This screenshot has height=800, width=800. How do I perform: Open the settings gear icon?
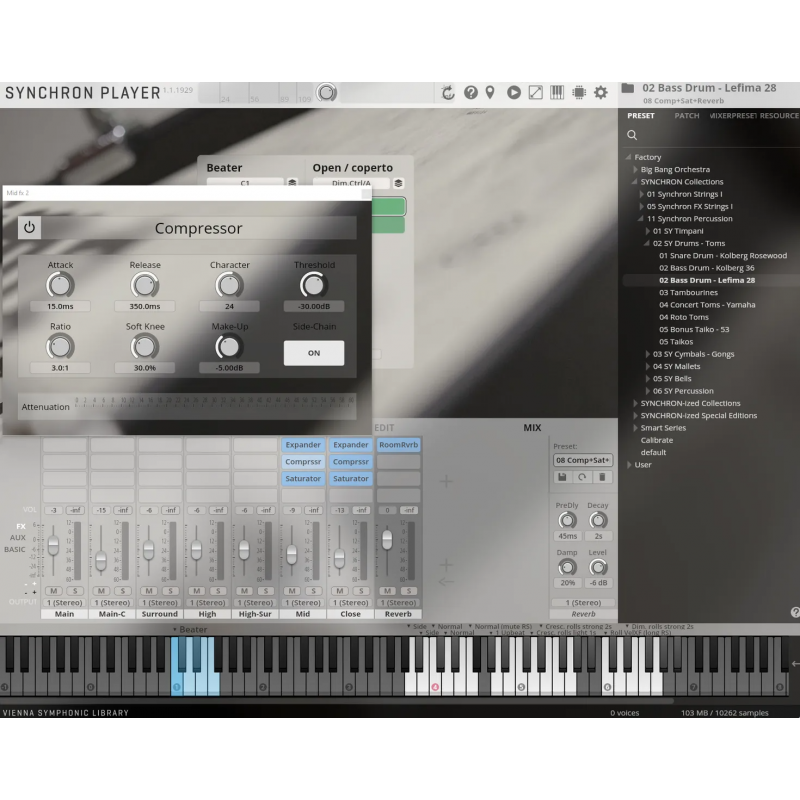pos(600,92)
